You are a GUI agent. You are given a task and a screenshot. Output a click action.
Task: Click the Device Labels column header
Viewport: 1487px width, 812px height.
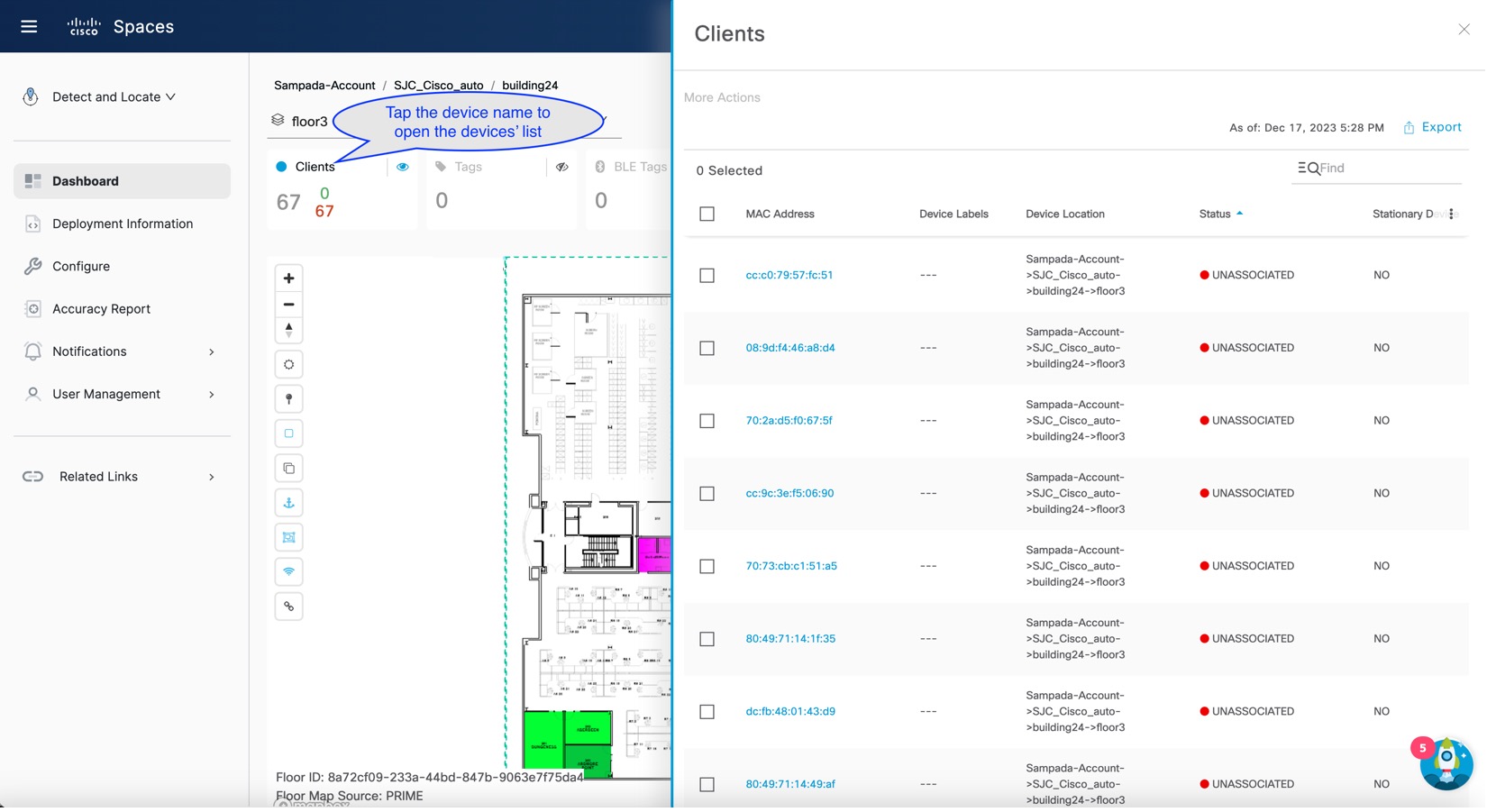953,214
